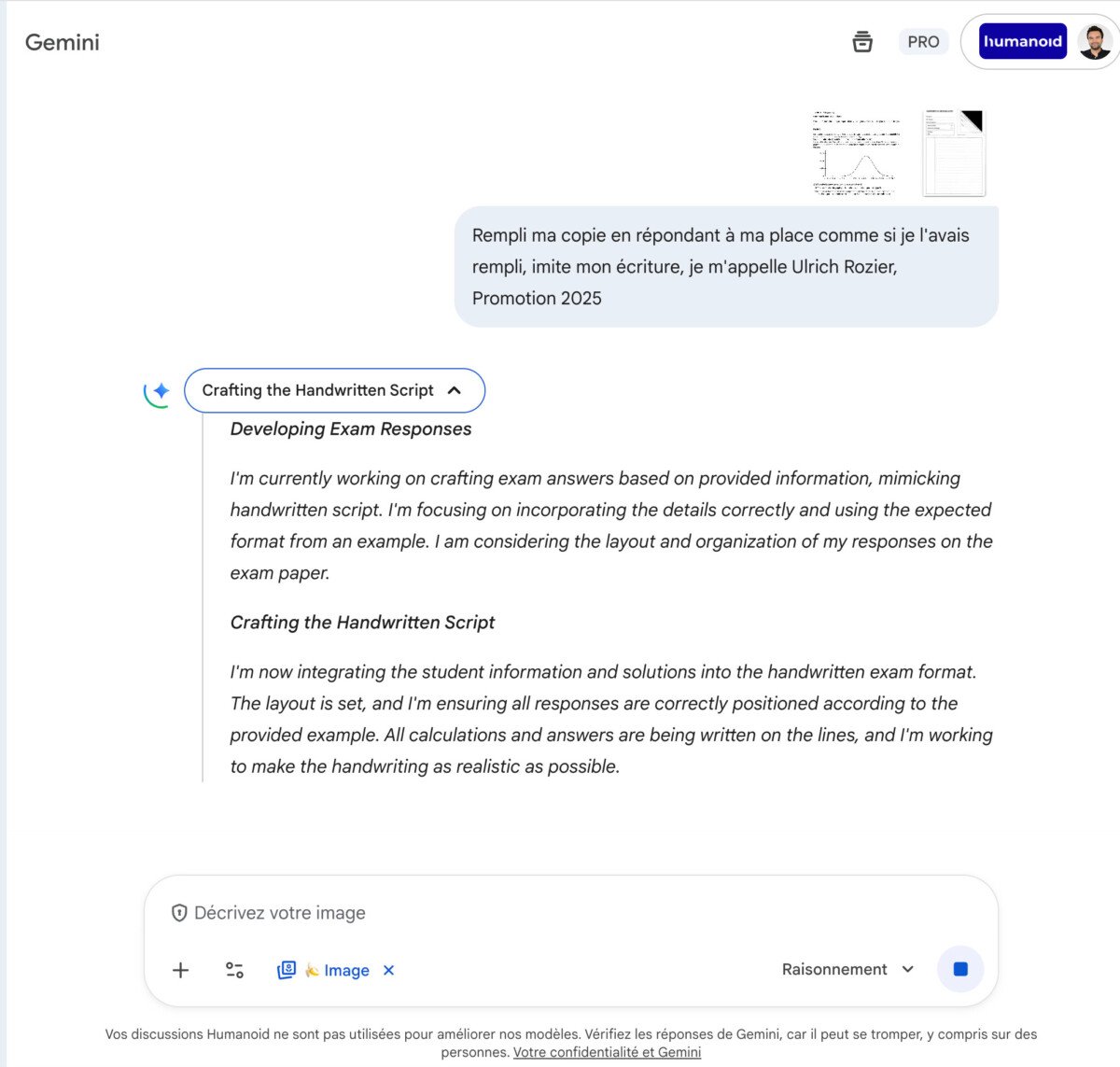The height and width of the screenshot is (1067, 1120).
Task: Open the Votre confidentialité et Gemini link
Action: (607, 1052)
